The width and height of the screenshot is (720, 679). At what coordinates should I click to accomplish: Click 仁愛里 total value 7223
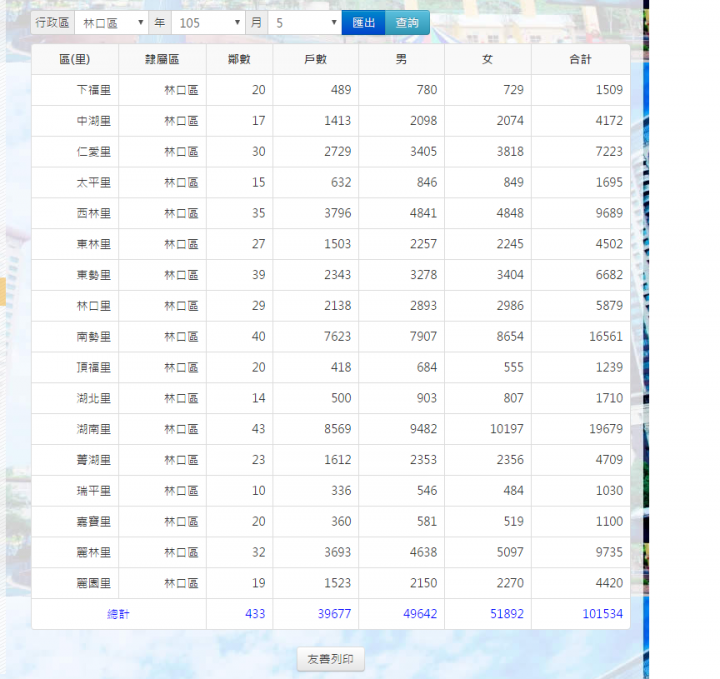point(609,152)
